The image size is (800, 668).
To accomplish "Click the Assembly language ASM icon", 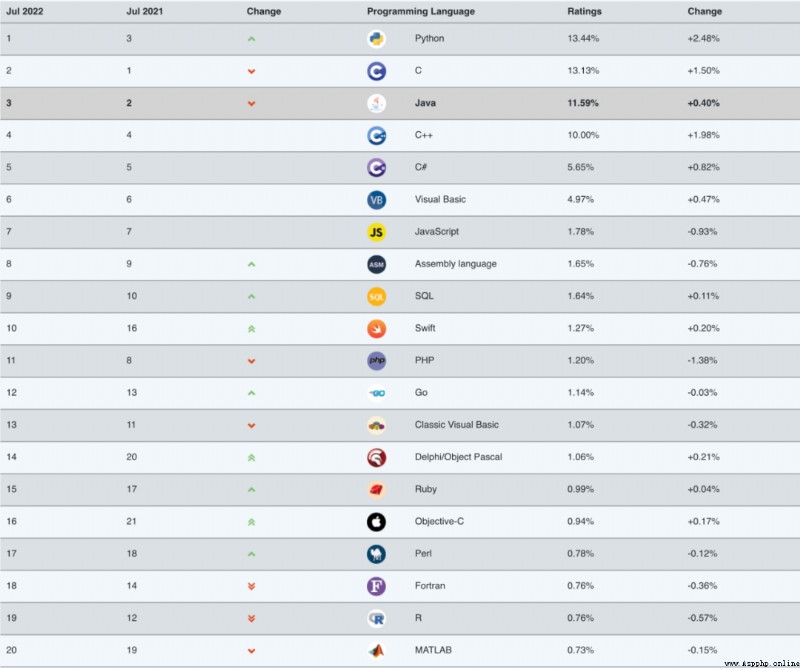I will [377, 264].
